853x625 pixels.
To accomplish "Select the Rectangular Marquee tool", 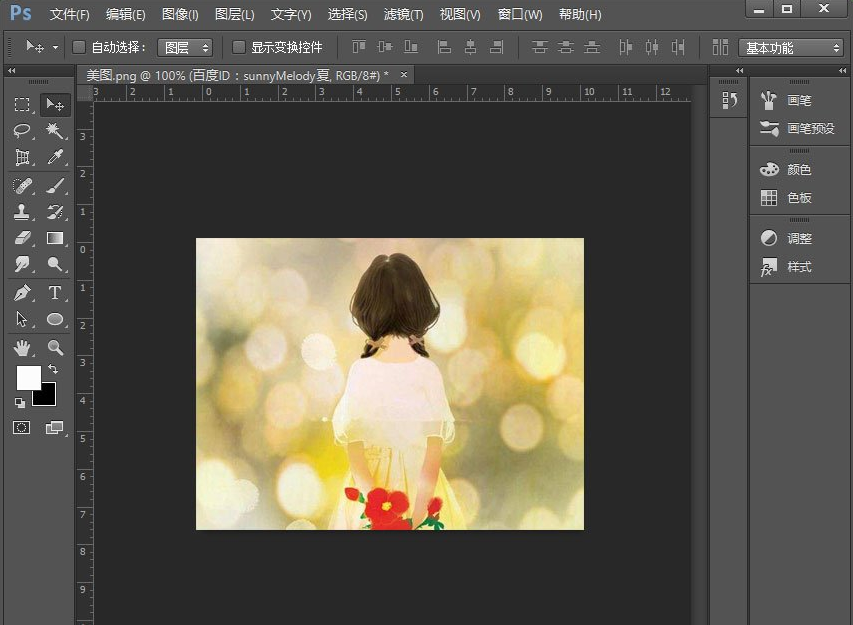I will pos(22,105).
